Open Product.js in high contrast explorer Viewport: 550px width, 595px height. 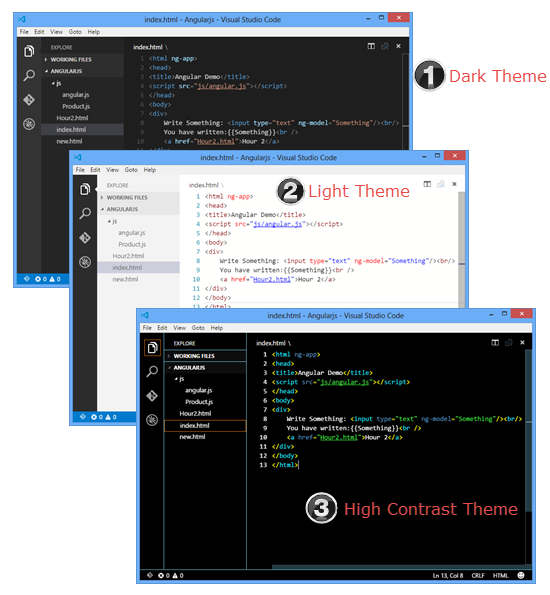click(x=199, y=402)
